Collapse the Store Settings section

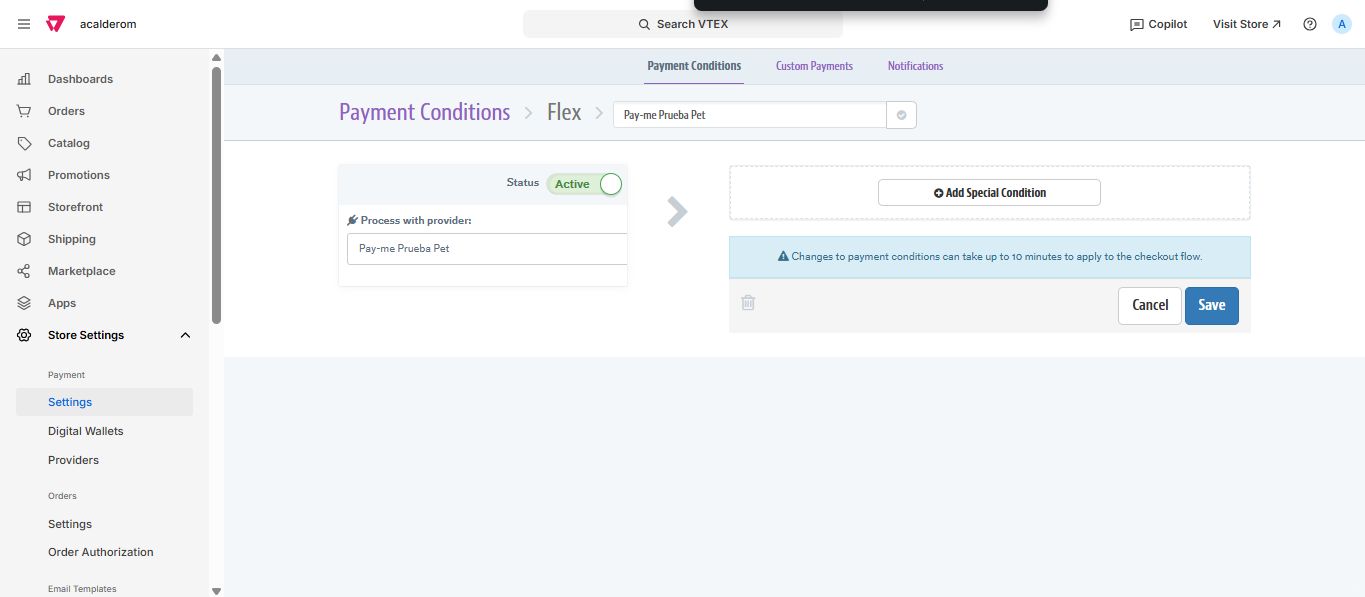click(185, 335)
